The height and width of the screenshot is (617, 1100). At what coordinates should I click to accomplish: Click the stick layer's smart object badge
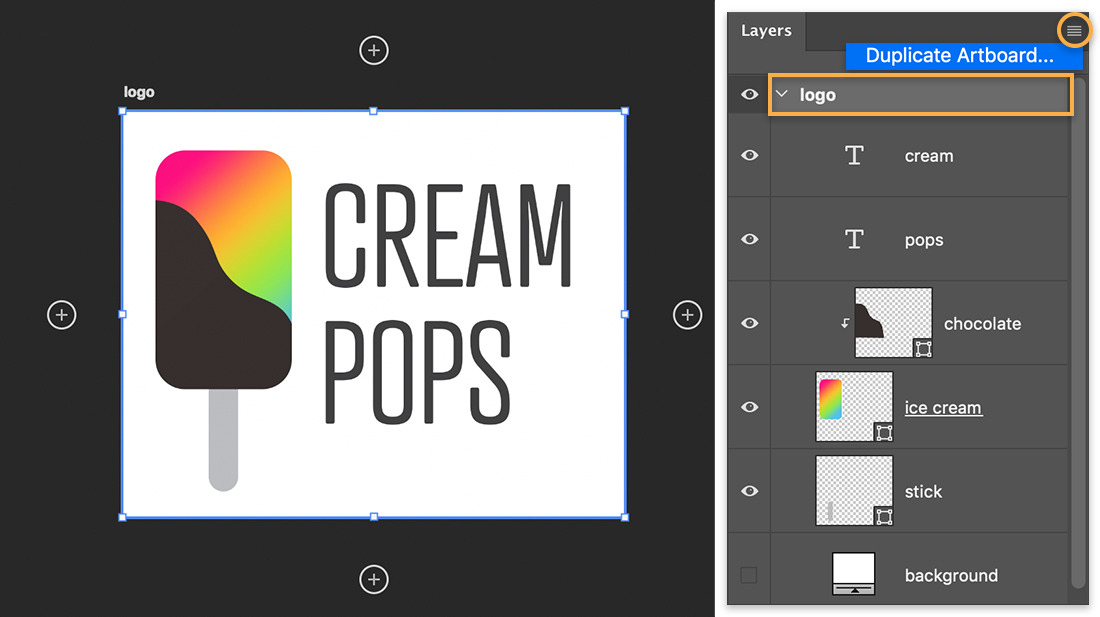pyautogui.click(x=882, y=516)
